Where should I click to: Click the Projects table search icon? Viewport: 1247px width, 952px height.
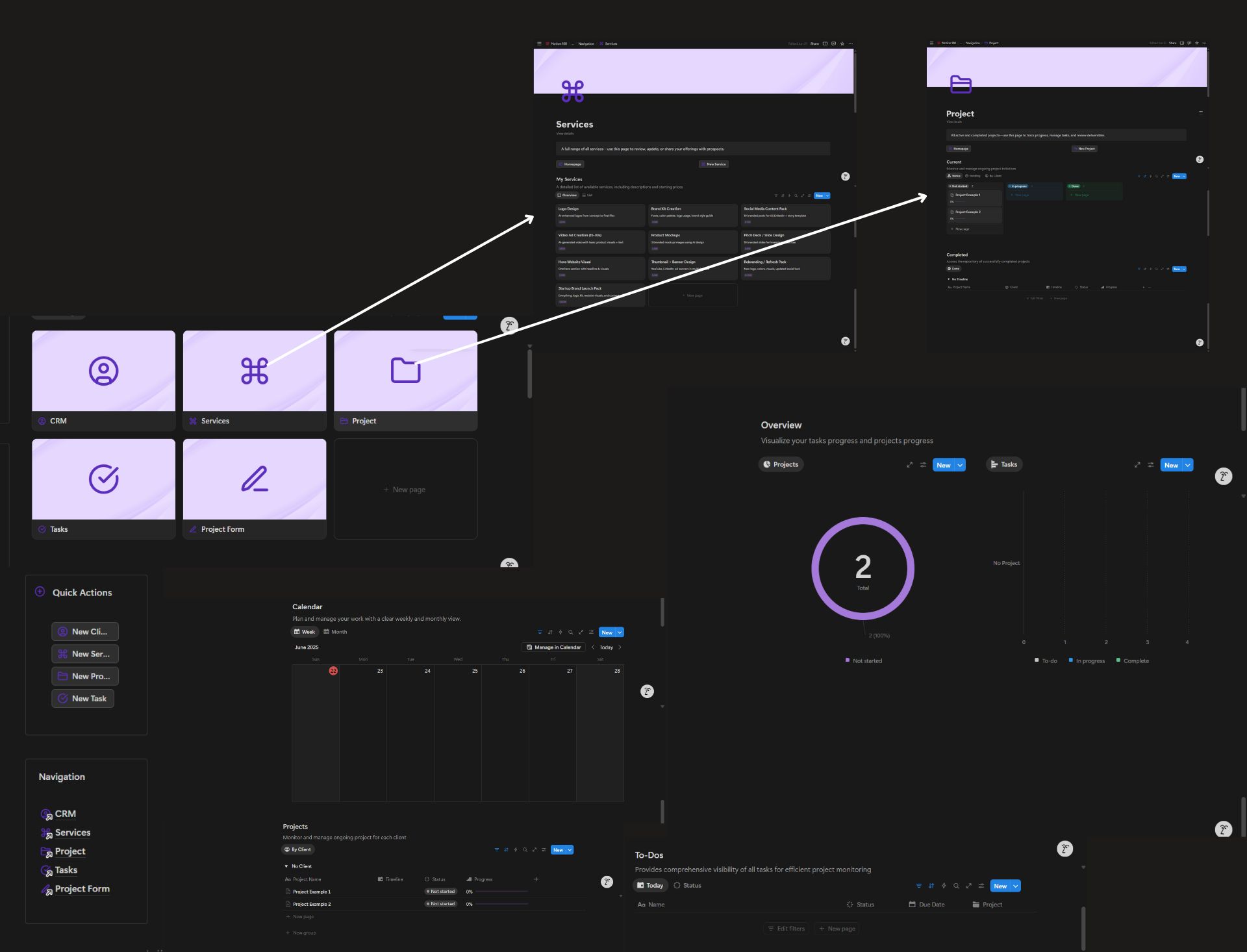(525, 849)
